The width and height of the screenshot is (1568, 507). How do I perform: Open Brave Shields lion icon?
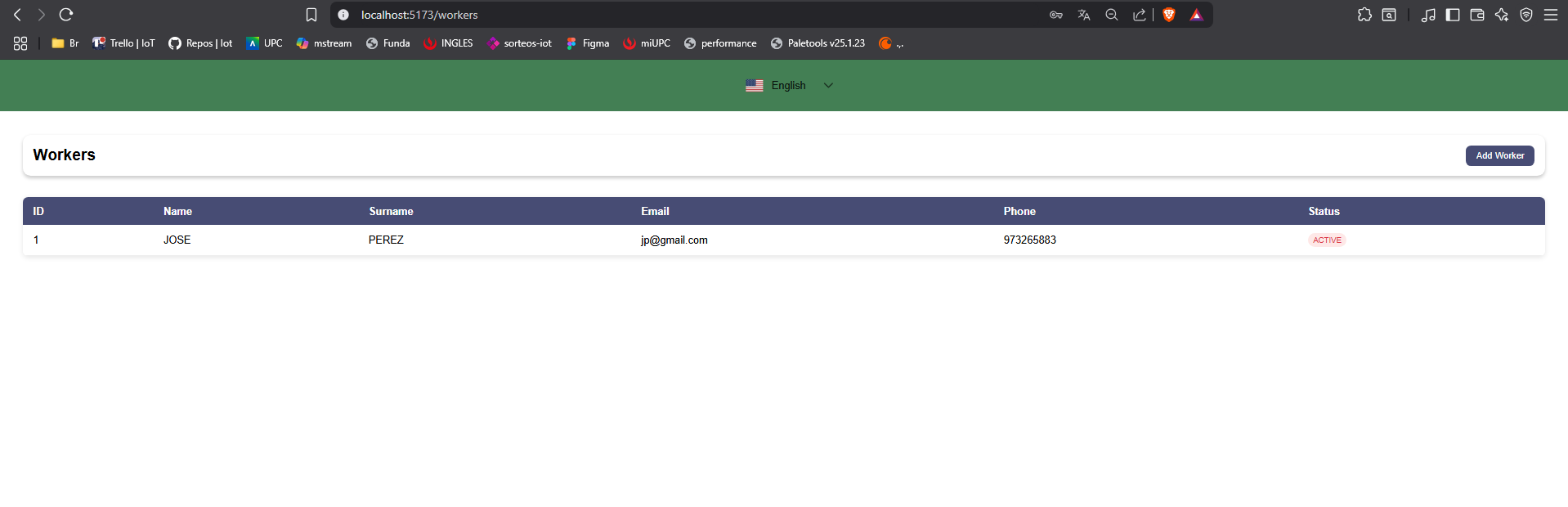pyautogui.click(x=1169, y=15)
